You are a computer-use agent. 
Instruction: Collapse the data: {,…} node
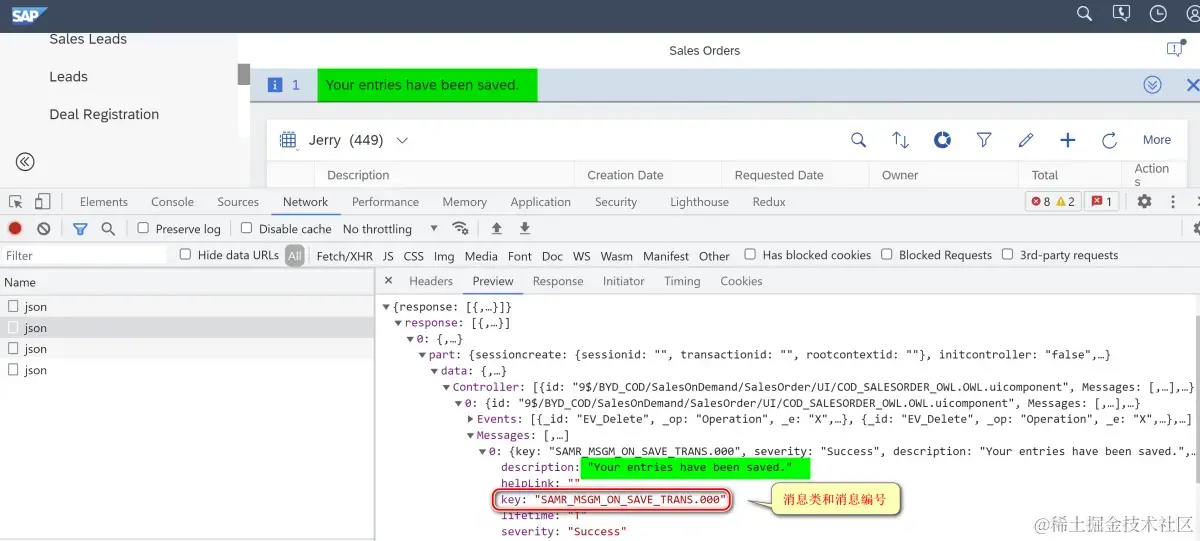pyautogui.click(x=435, y=371)
